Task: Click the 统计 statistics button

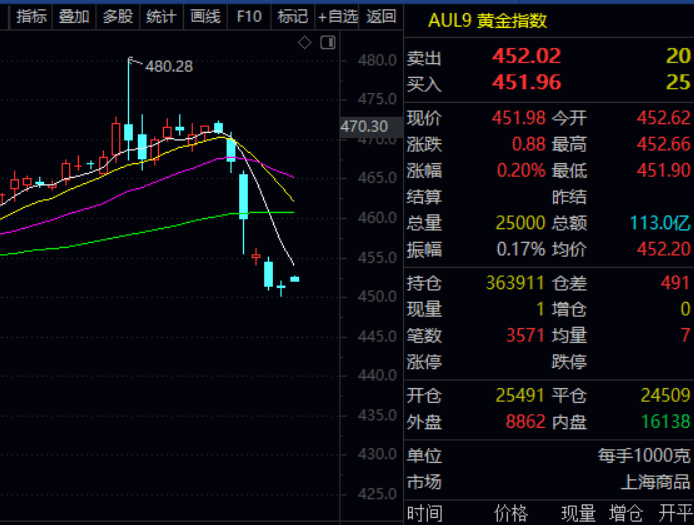Action: coord(160,16)
